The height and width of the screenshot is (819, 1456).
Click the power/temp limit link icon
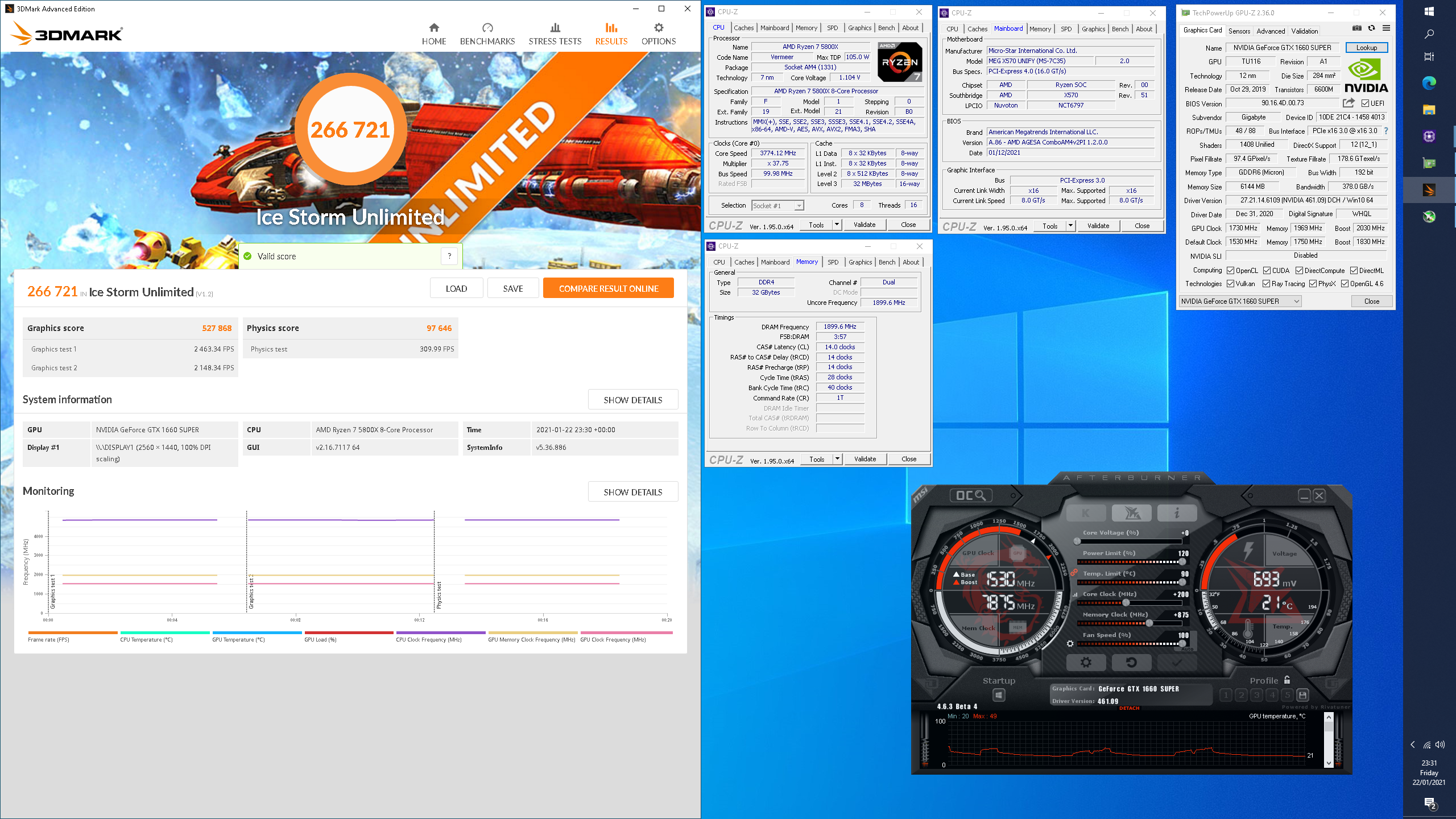point(1074,572)
